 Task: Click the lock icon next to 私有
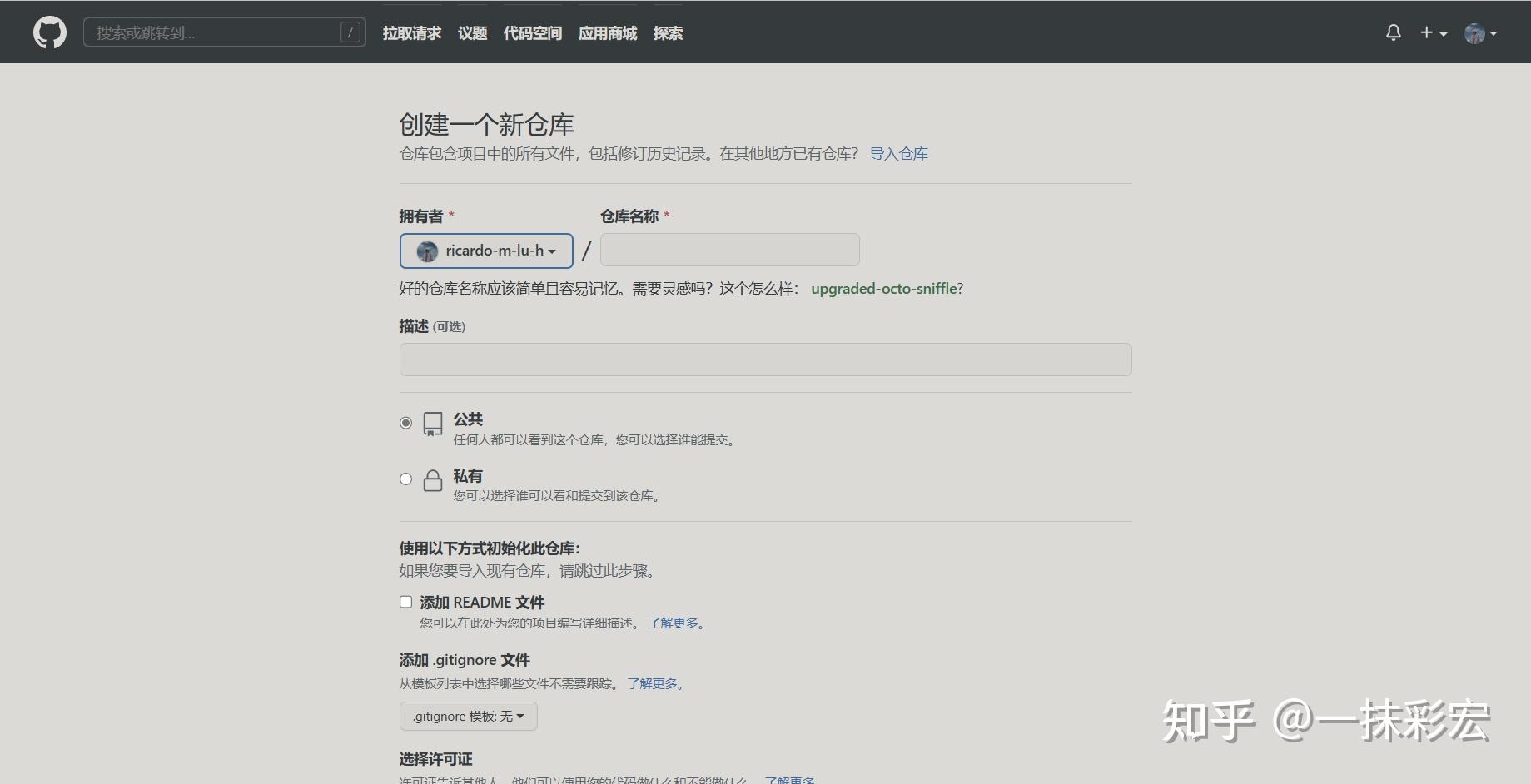point(432,481)
